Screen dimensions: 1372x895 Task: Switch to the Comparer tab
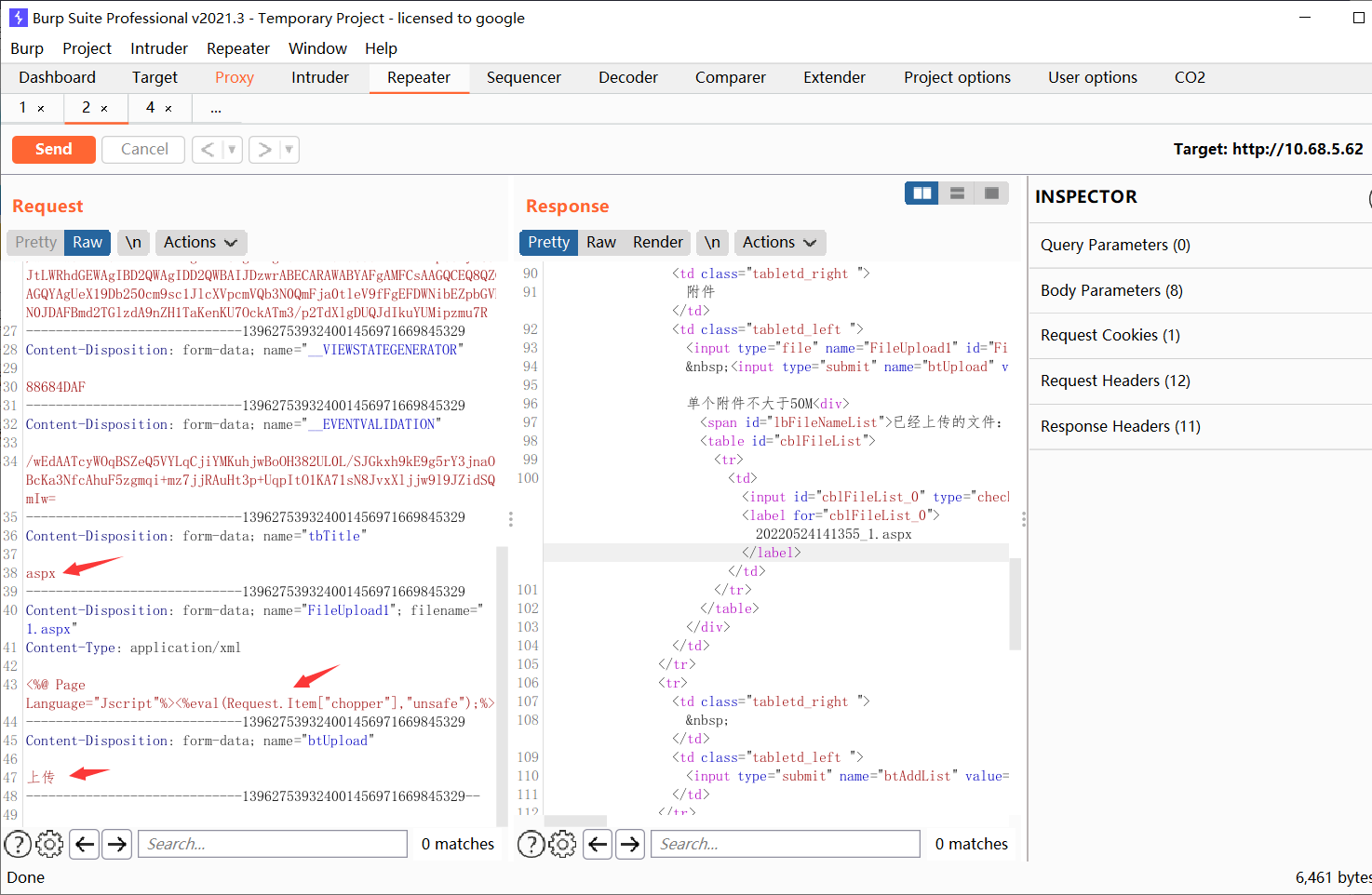(731, 77)
